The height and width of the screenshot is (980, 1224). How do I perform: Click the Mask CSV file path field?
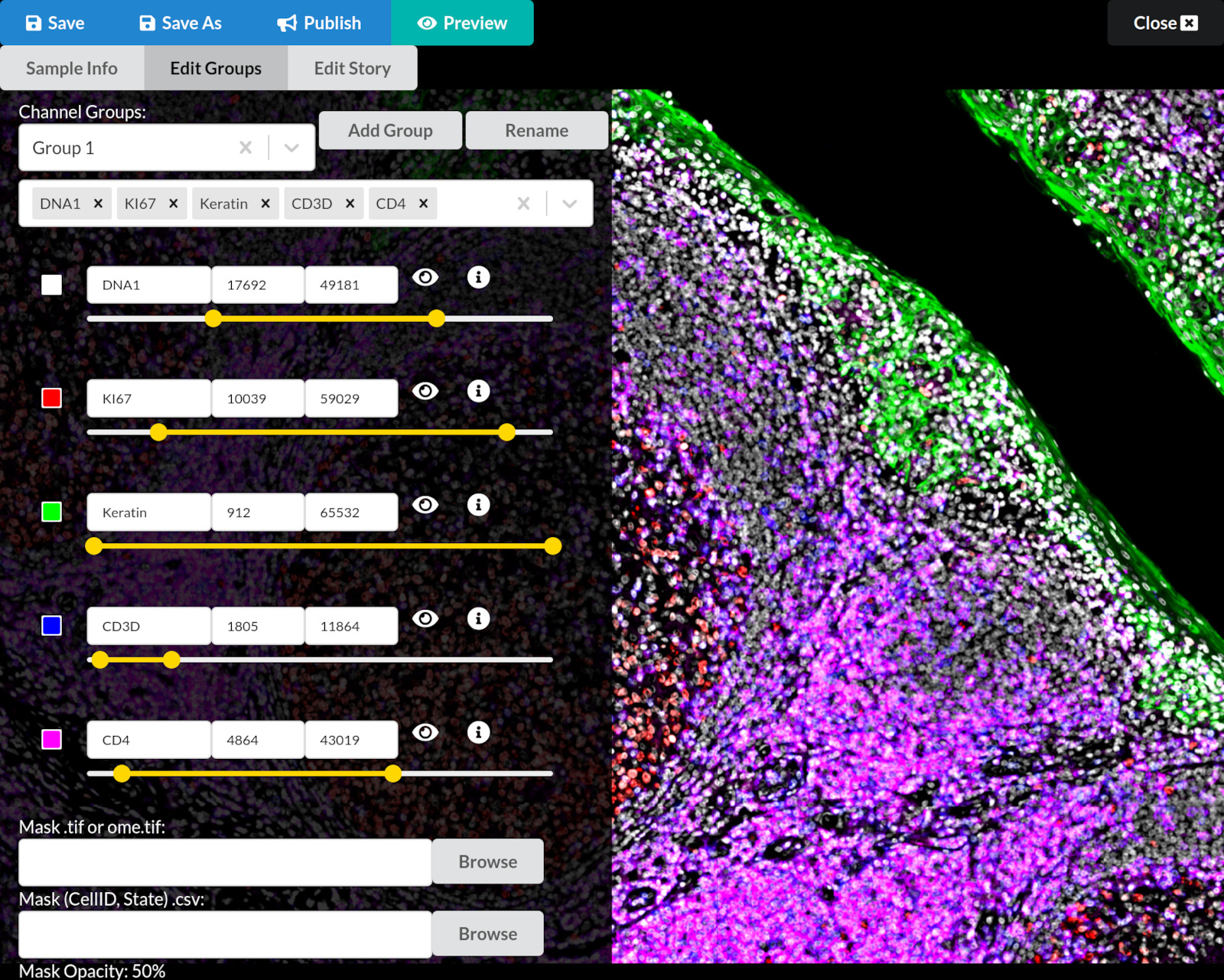tap(225, 934)
